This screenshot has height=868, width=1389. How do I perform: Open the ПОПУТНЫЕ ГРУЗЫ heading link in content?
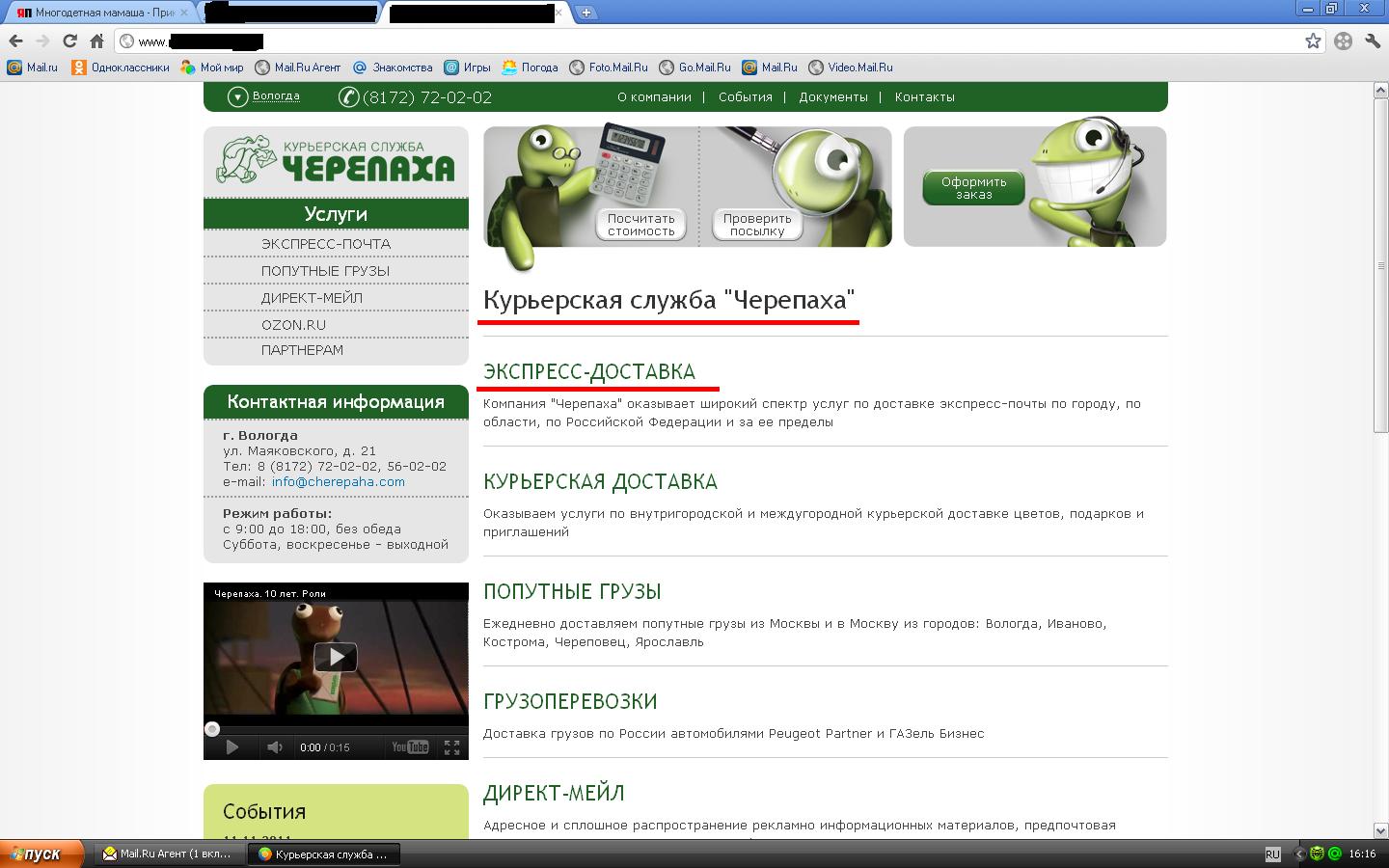pos(572,592)
